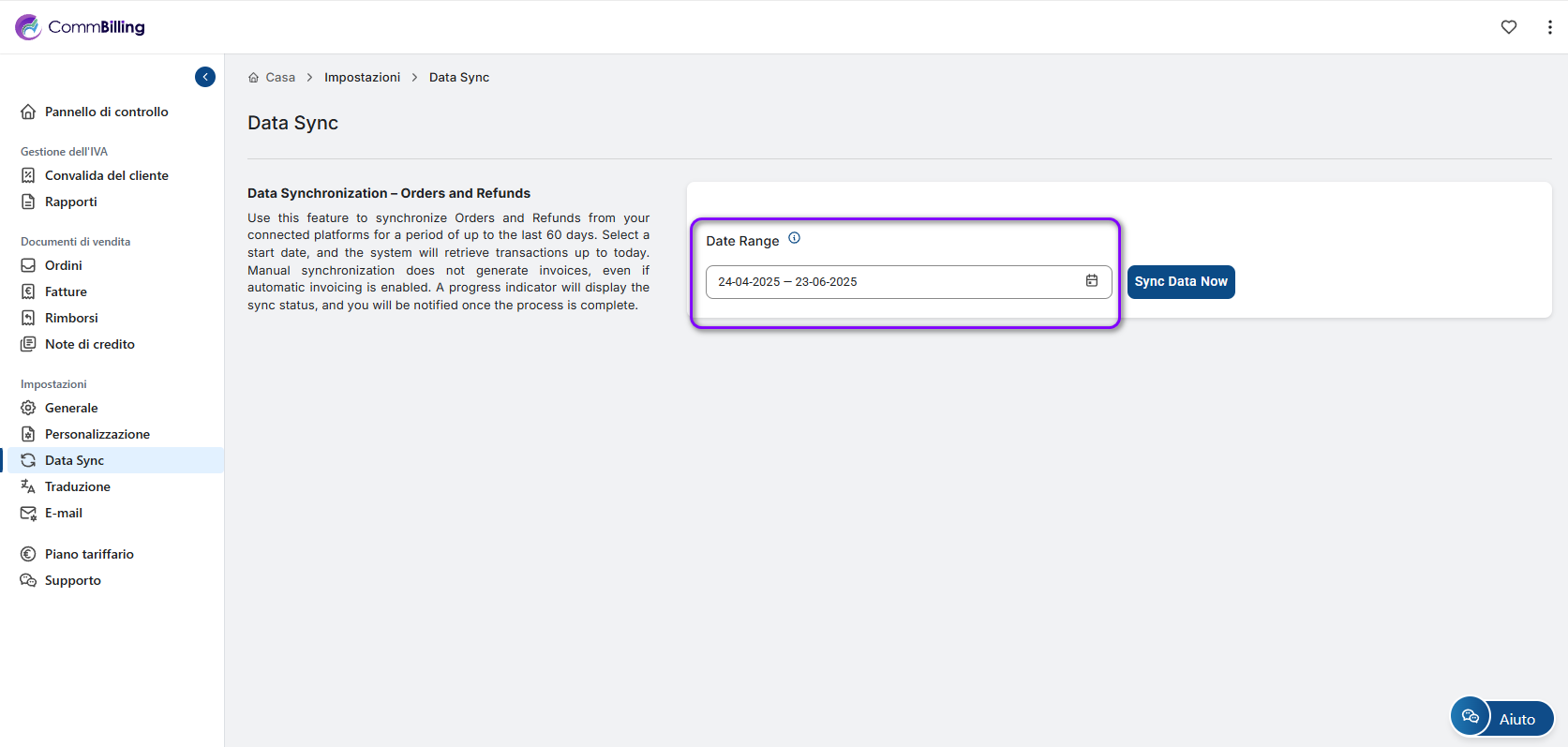Go to Personalizzazione settings
1568x747 pixels.
(x=97, y=434)
